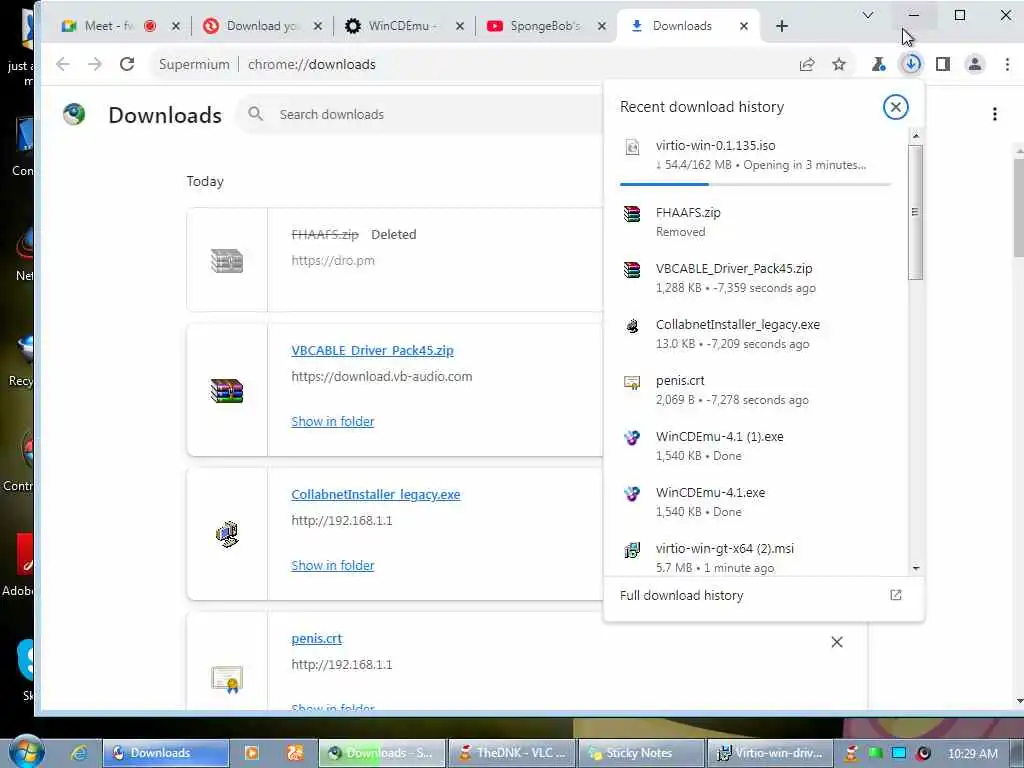The image size is (1024, 768).
Task: Open the browser three-dot menu
Action: (x=1007, y=64)
